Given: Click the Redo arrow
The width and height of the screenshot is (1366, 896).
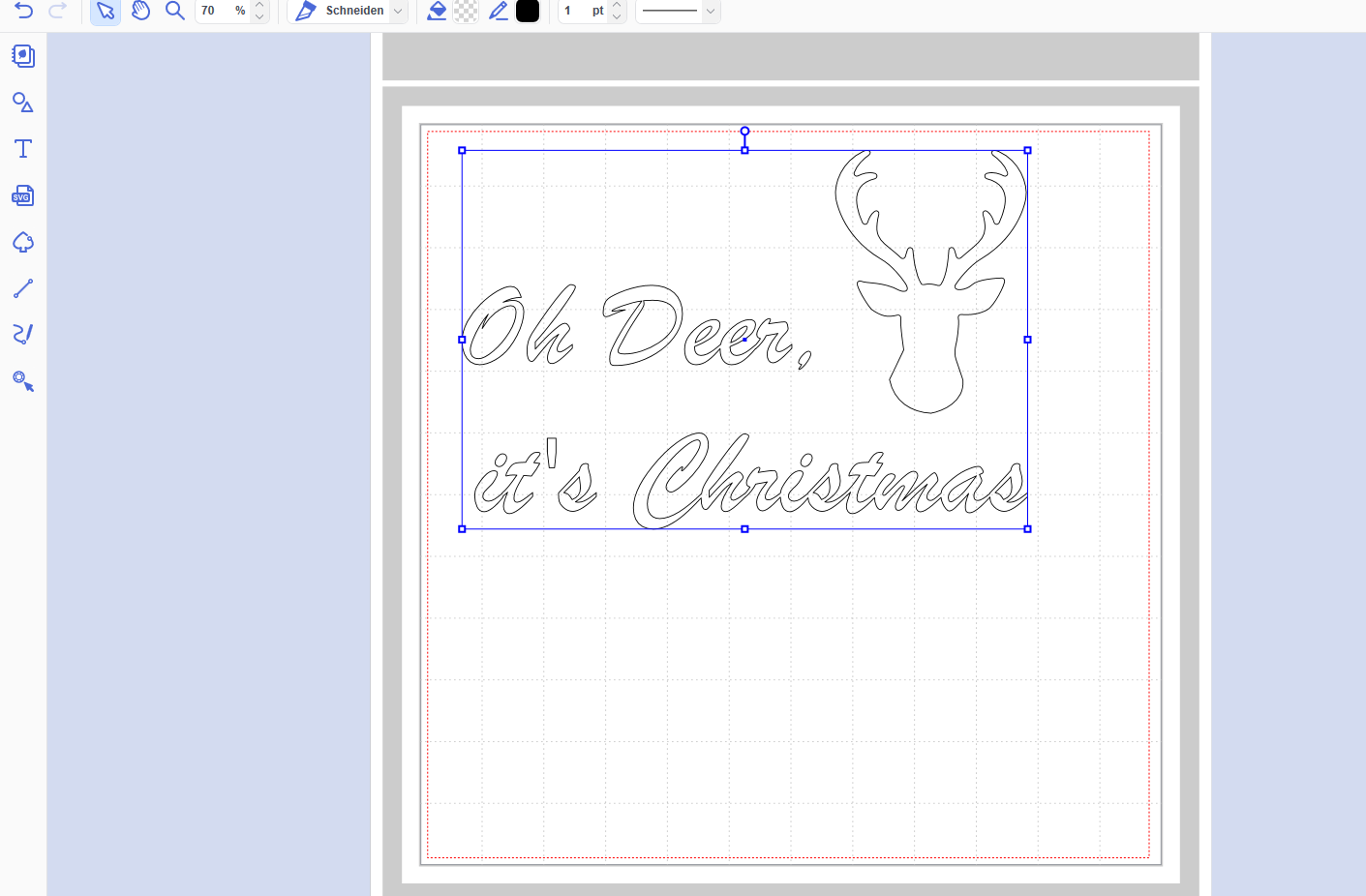Looking at the screenshot, I should point(58,11).
